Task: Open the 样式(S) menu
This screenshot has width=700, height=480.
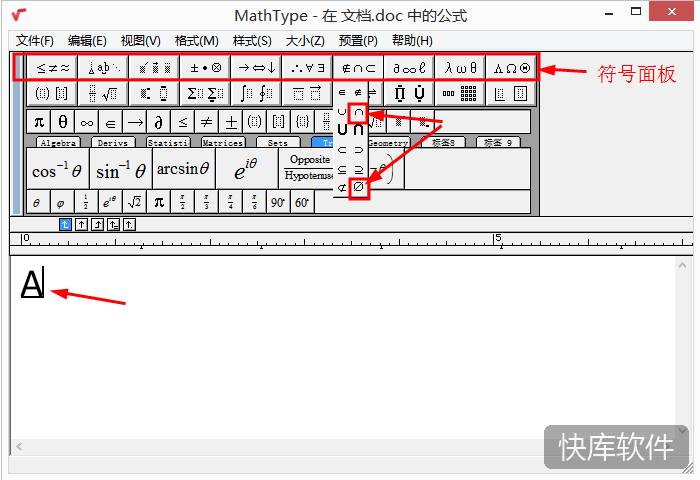Action: point(252,41)
